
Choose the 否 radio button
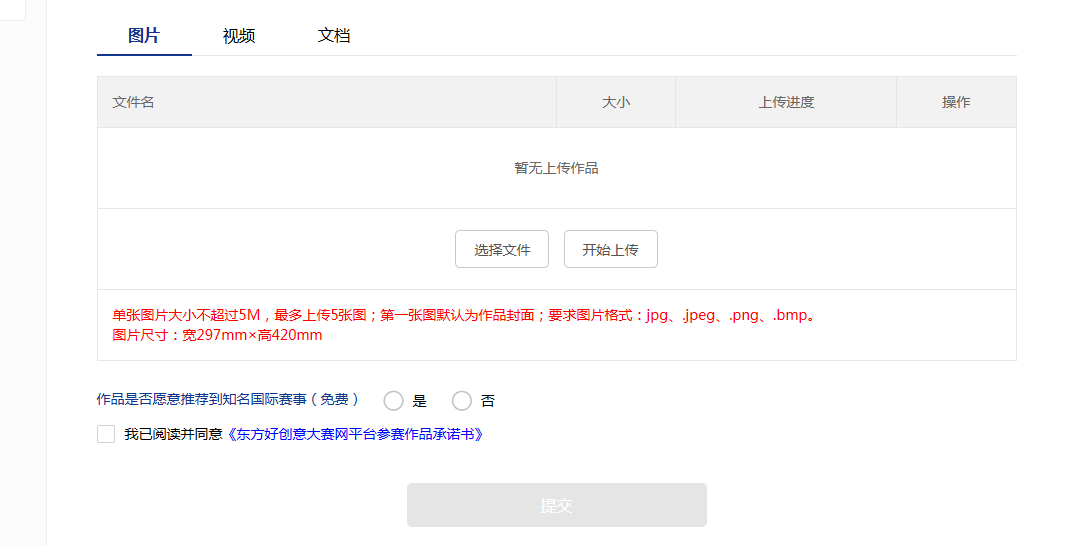click(462, 401)
